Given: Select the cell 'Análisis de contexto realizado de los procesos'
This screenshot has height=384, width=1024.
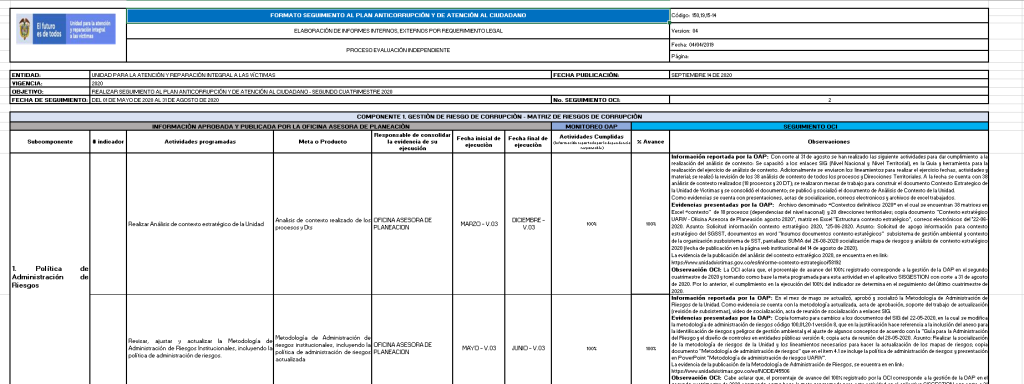Looking at the screenshot, I should [323, 224].
